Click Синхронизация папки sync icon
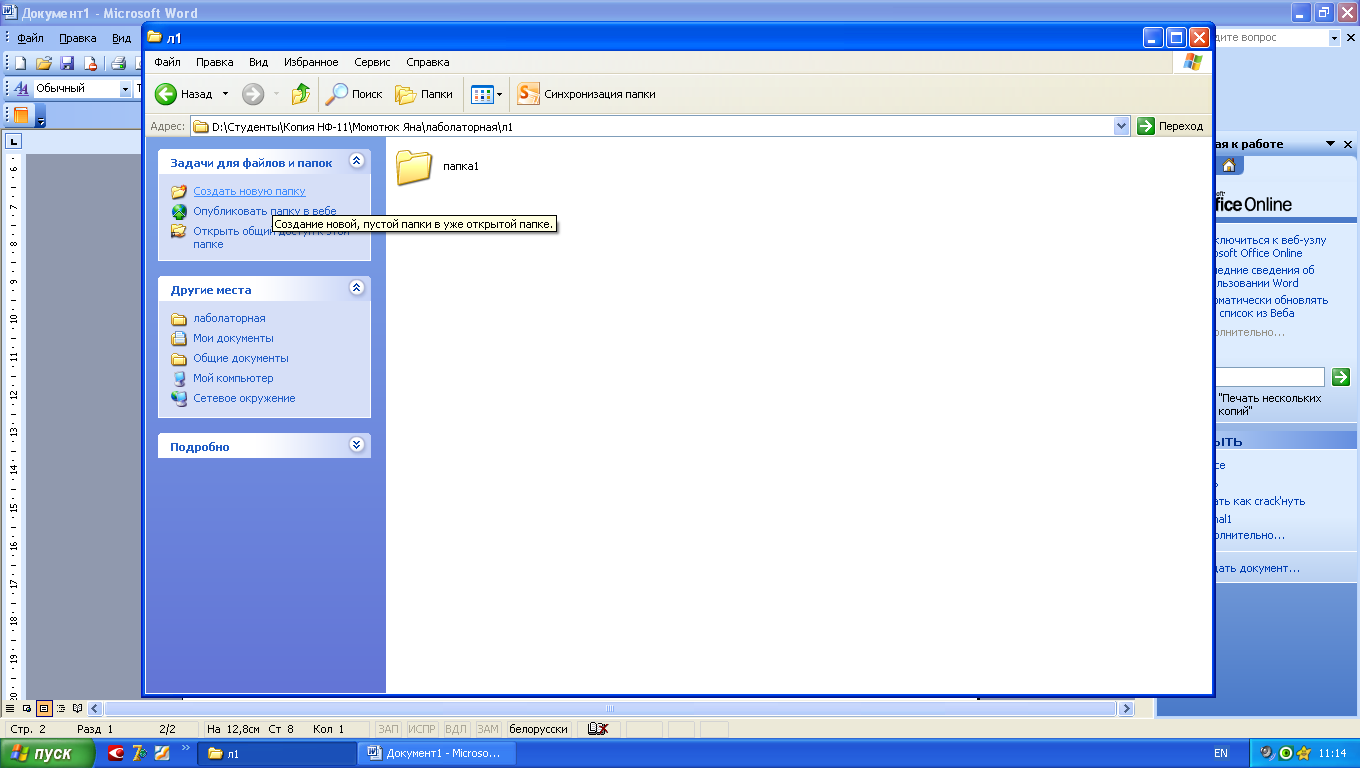The height and width of the screenshot is (768, 1360). 528,94
